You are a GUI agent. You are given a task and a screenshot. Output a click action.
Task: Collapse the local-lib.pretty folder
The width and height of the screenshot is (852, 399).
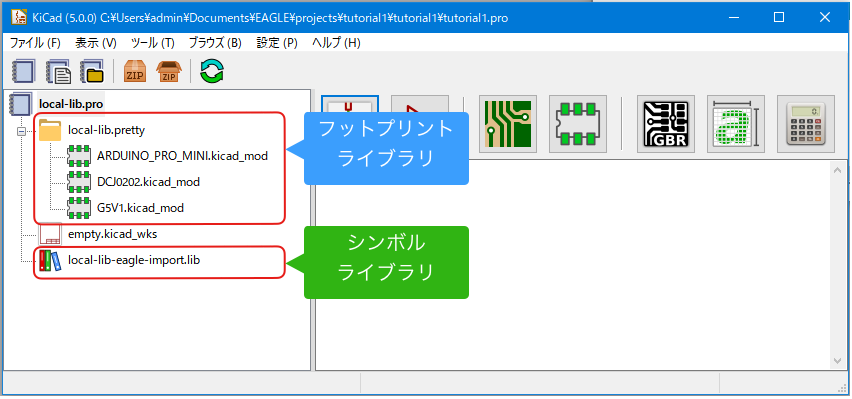[x=21, y=132]
